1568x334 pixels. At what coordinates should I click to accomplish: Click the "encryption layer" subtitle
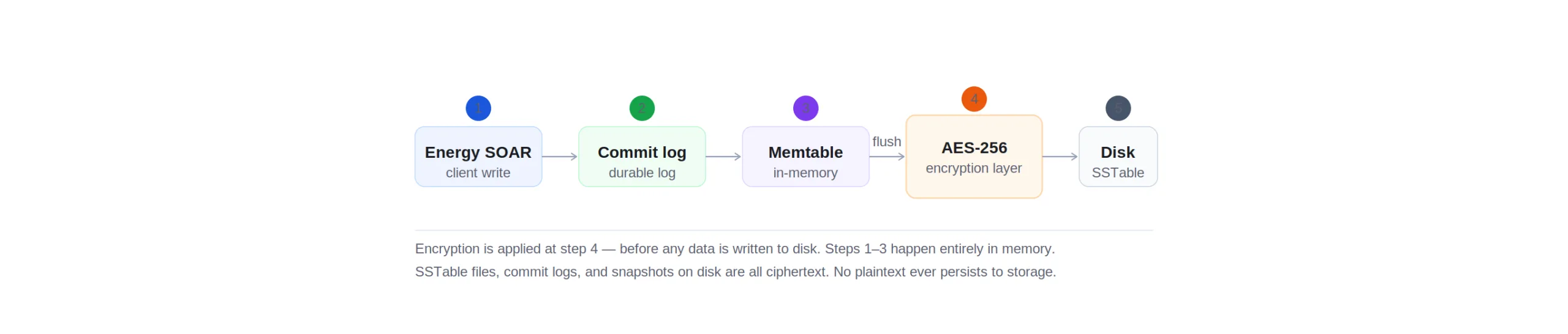tap(974, 168)
